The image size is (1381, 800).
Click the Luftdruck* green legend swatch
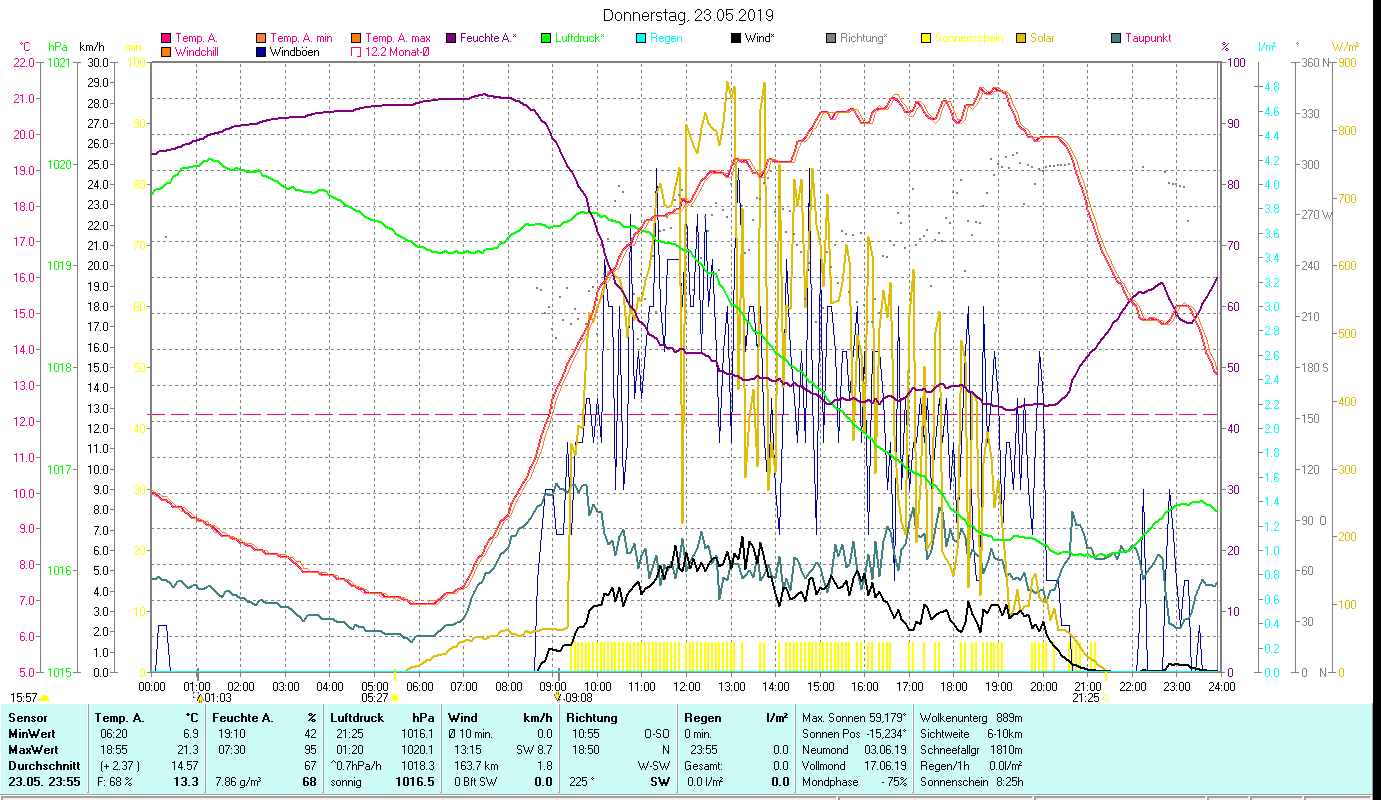point(546,38)
